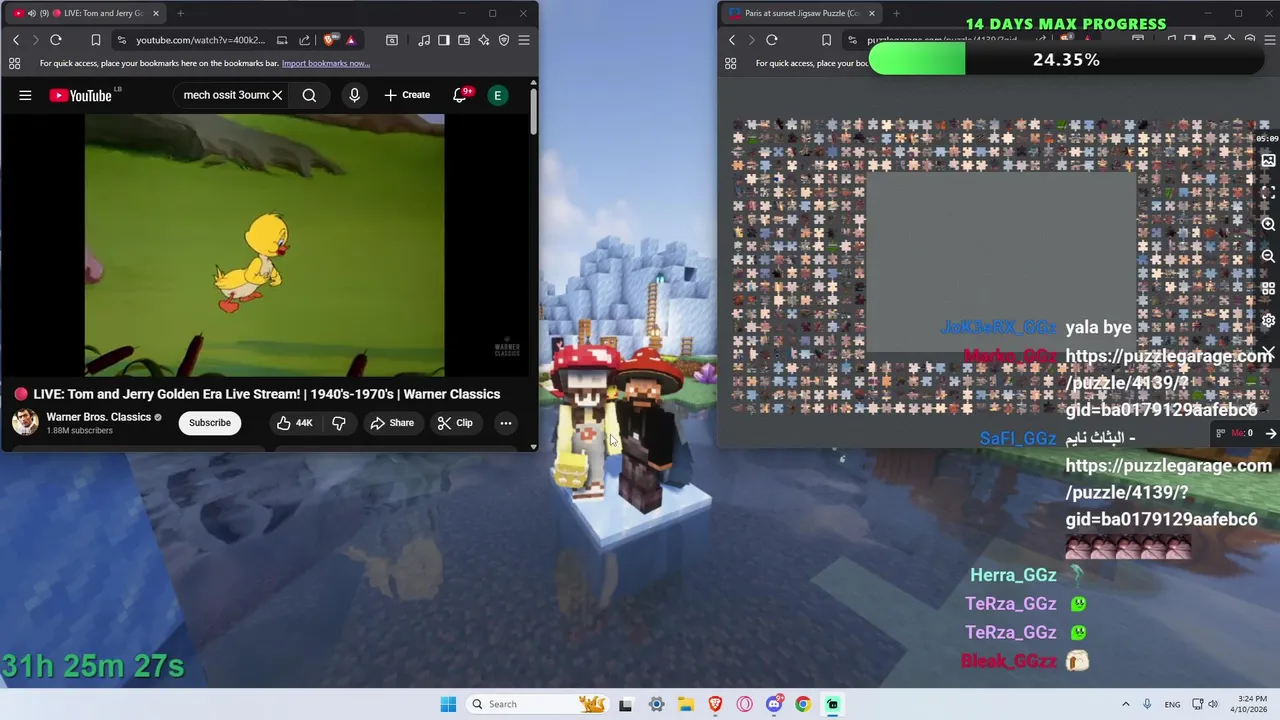This screenshot has width=1280, height=720.
Task: Click the Brave Shields lion icon
Action: click(330, 40)
